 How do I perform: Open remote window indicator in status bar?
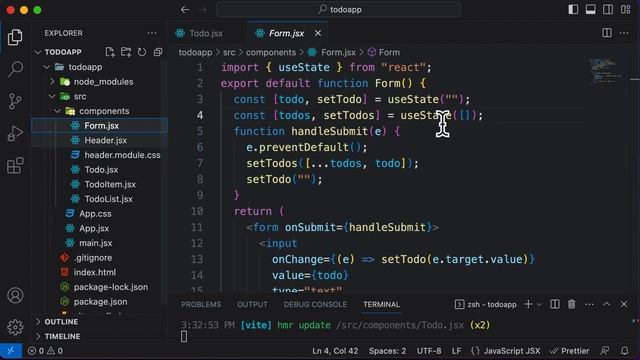coord(11,351)
